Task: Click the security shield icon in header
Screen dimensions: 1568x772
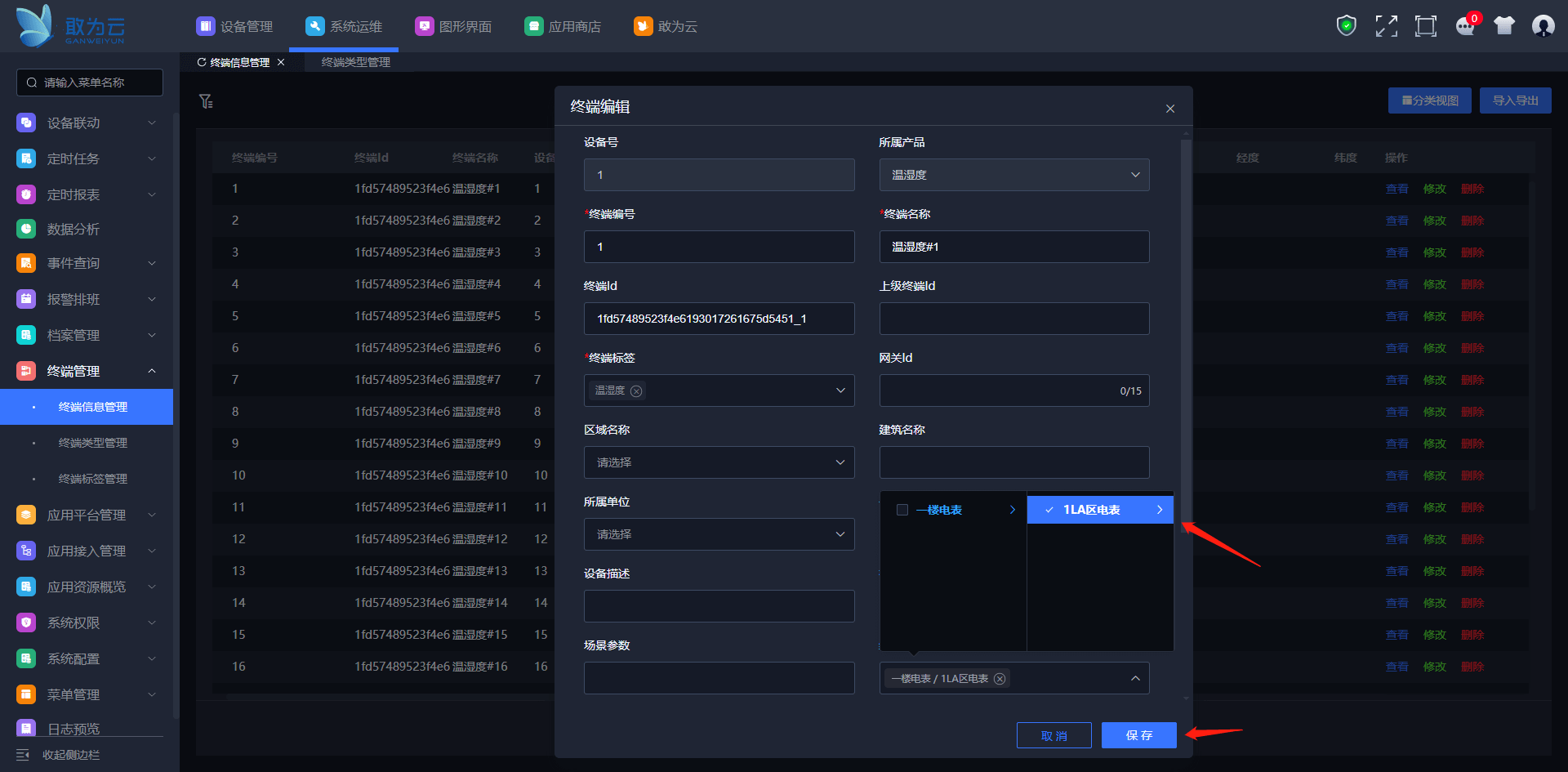Action: [x=1346, y=26]
